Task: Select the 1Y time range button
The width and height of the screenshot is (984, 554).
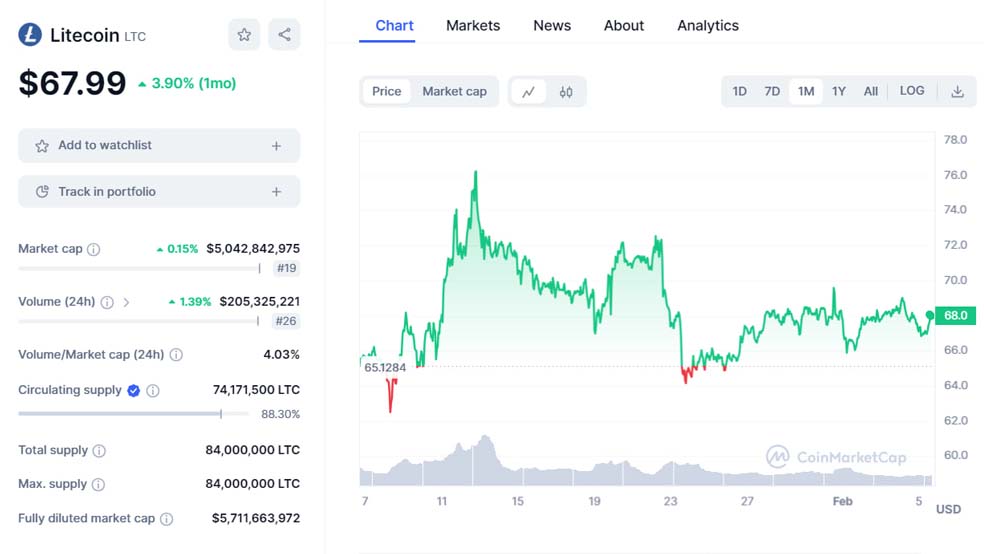Action: [839, 92]
